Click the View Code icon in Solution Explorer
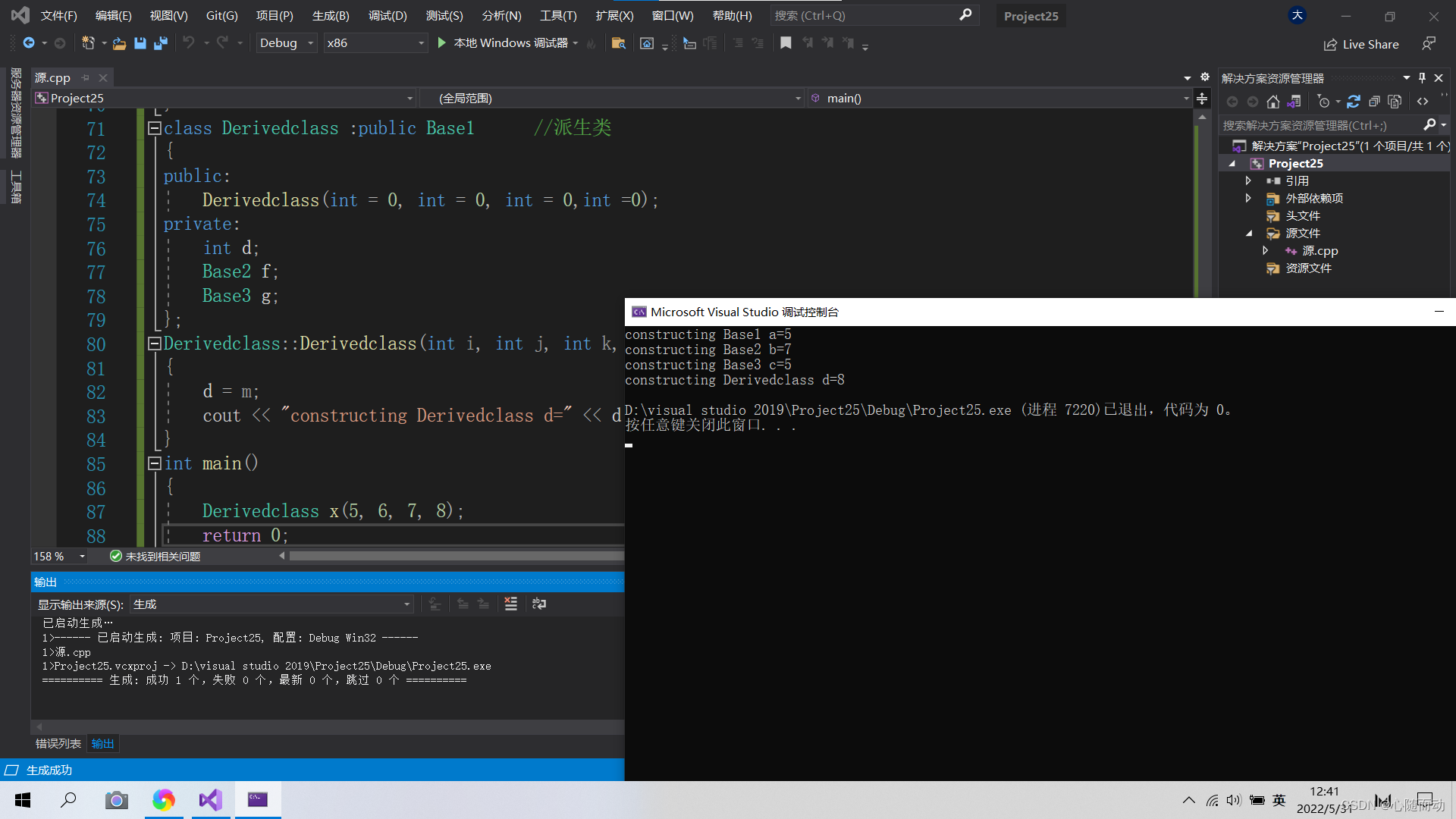 (1423, 102)
